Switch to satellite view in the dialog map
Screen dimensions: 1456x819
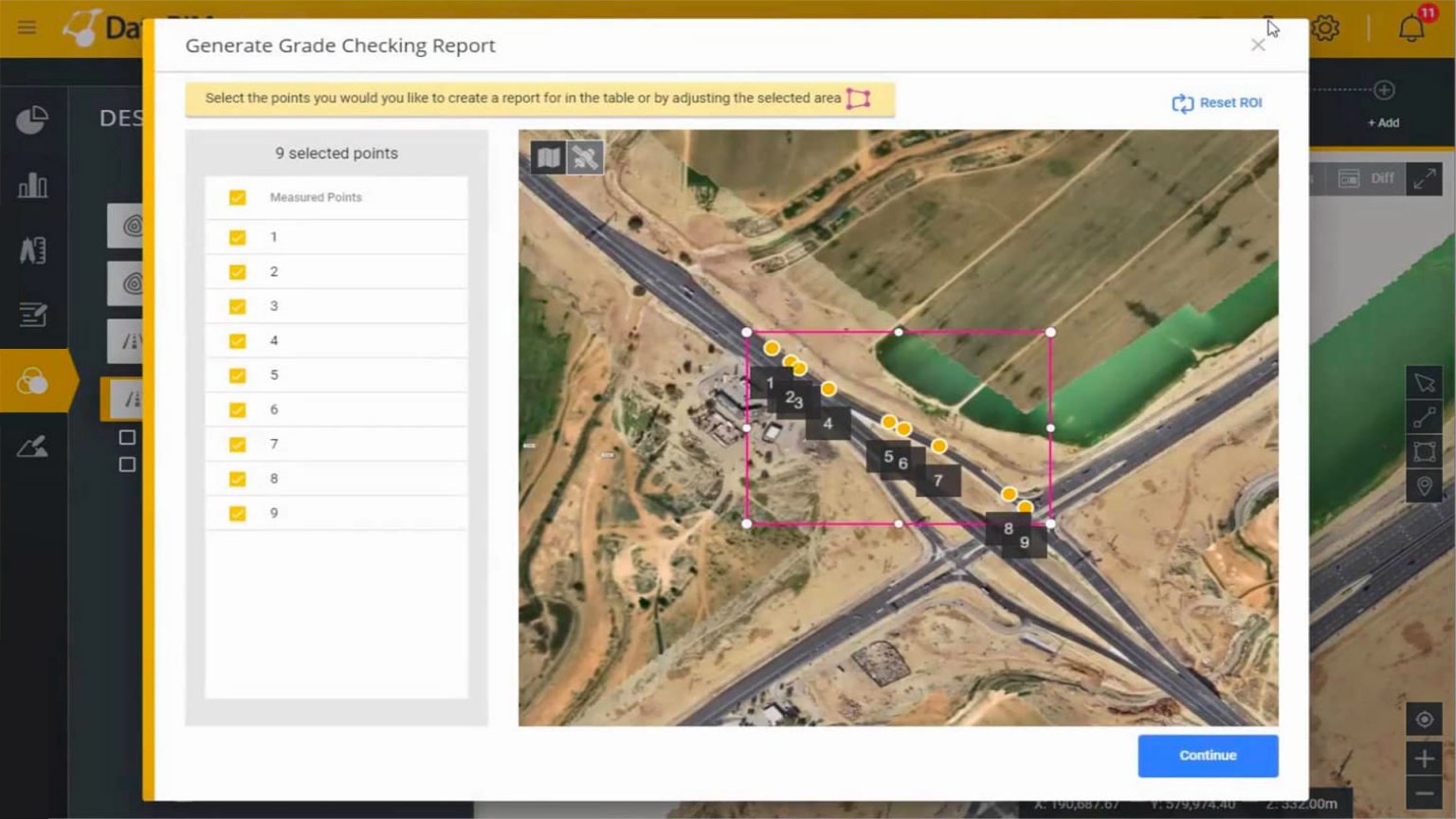click(x=585, y=157)
